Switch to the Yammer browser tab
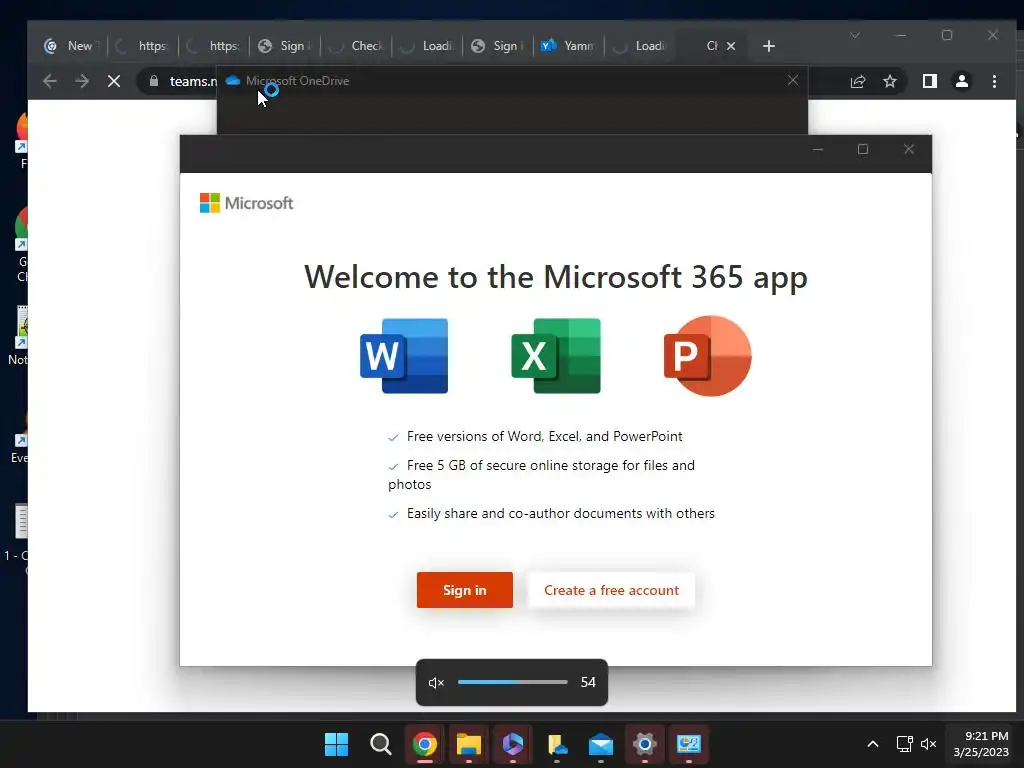 (x=569, y=46)
